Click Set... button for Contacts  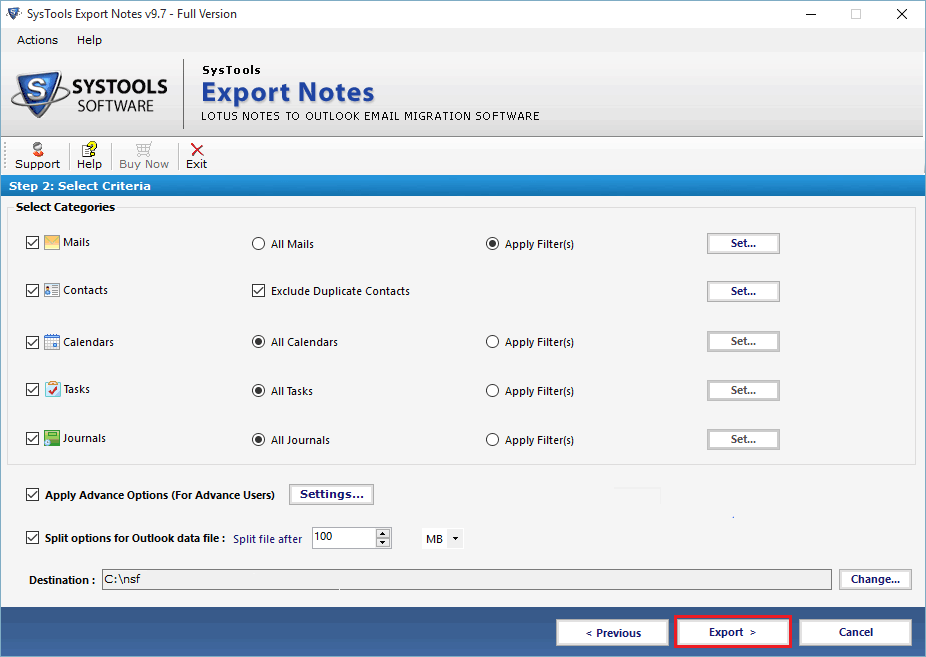[743, 291]
